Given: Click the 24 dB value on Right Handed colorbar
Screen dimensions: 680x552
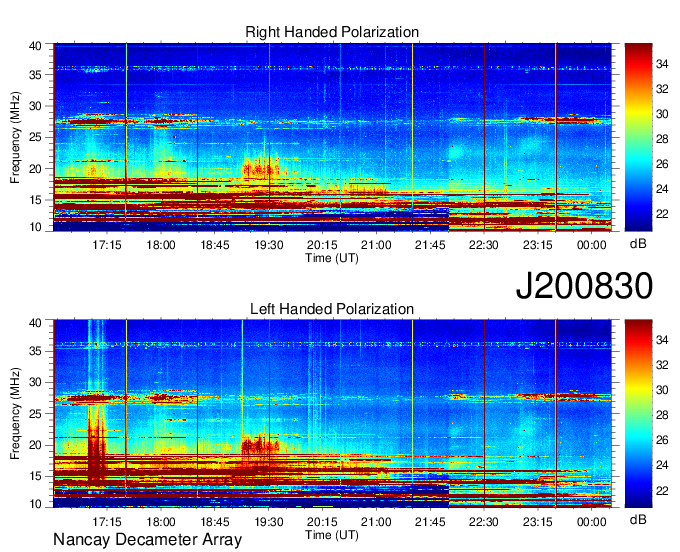Looking at the screenshot, I should point(662,189).
